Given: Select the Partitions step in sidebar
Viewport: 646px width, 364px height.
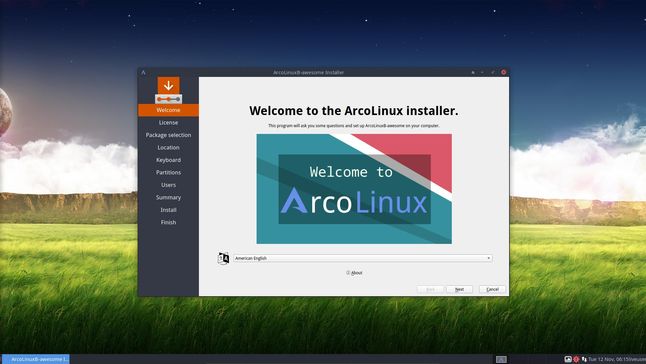Looking at the screenshot, I should 168,172.
